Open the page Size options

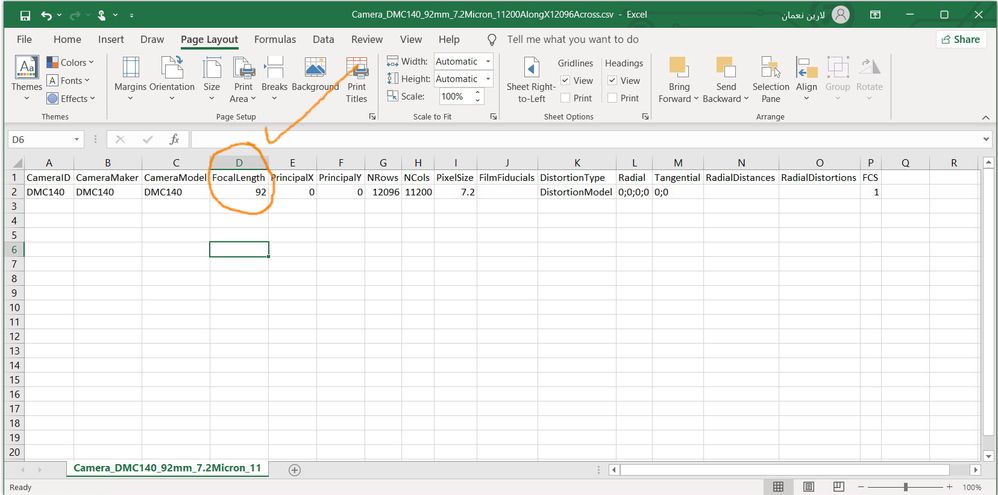pyautogui.click(x=212, y=78)
